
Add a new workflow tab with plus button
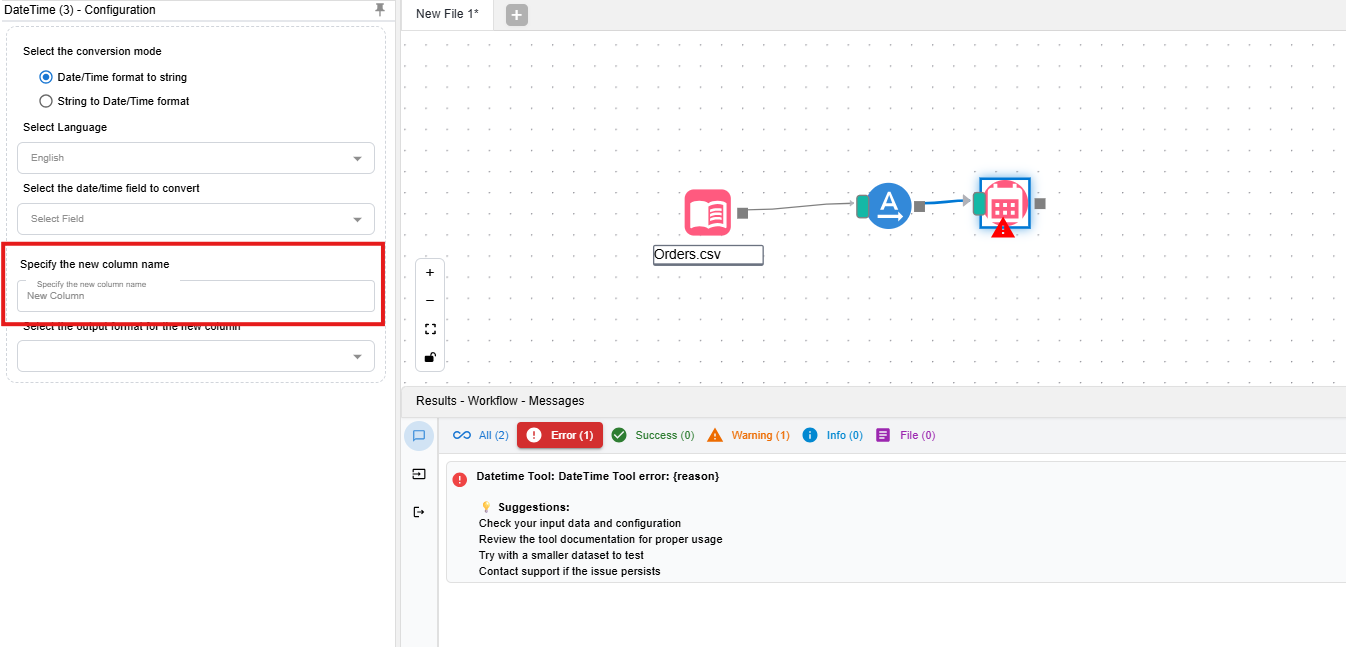pos(516,14)
